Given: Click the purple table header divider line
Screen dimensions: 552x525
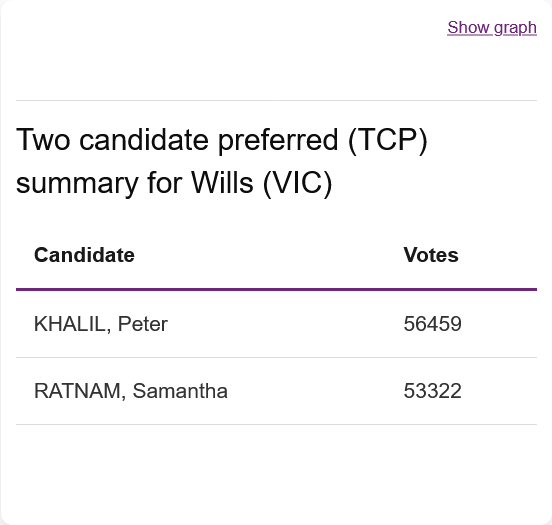Looking at the screenshot, I should coord(276,289).
